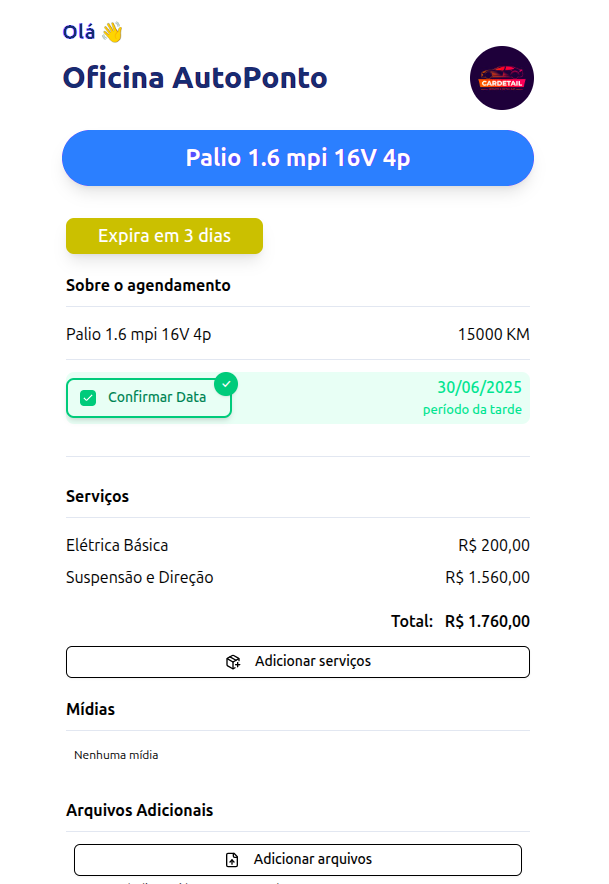This screenshot has width=609, height=884.
Task: Click the Oficina AutoPonto title
Action: [x=195, y=77]
